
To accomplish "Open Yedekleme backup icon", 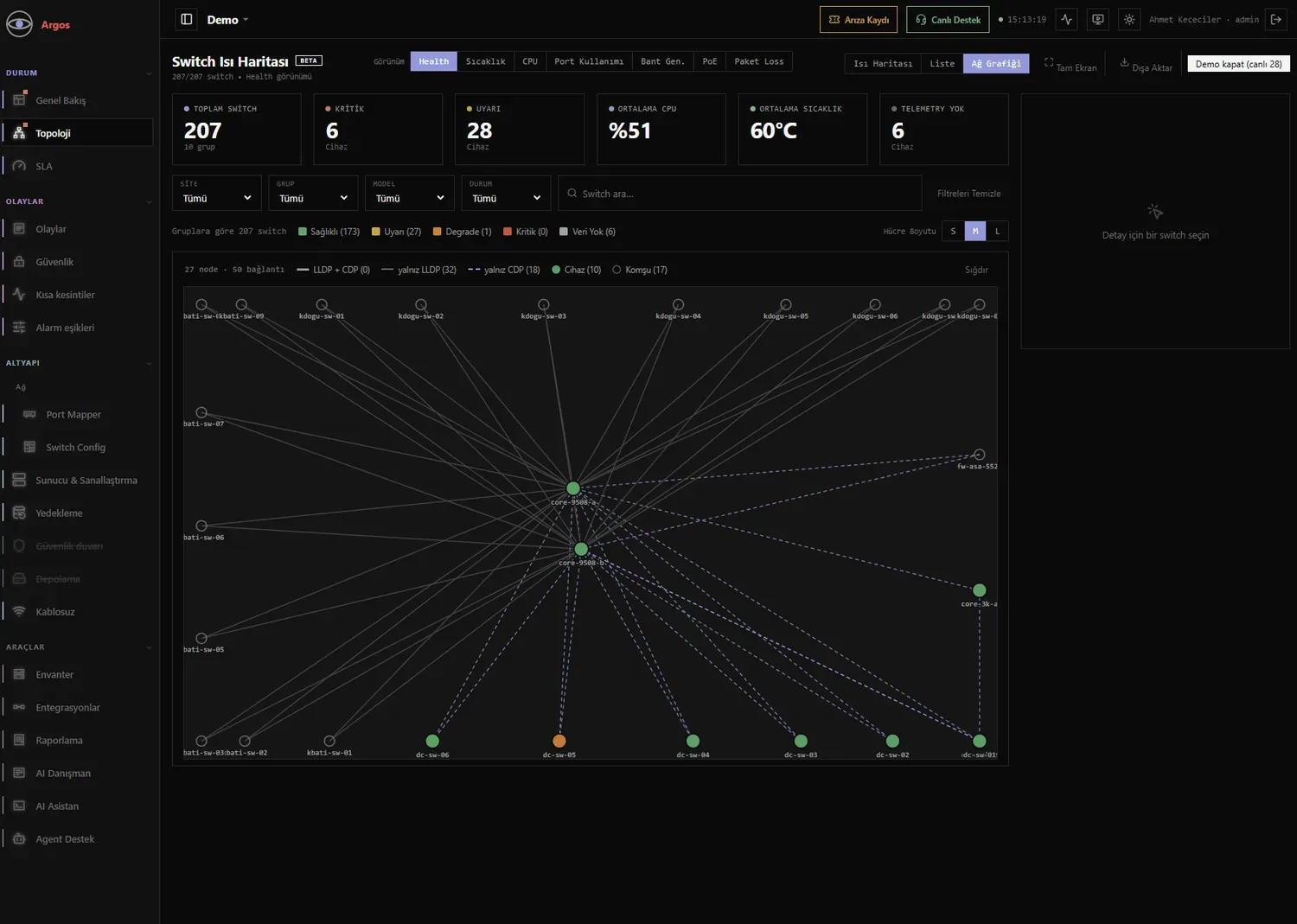I will pyautogui.click(x=19, y=513).
